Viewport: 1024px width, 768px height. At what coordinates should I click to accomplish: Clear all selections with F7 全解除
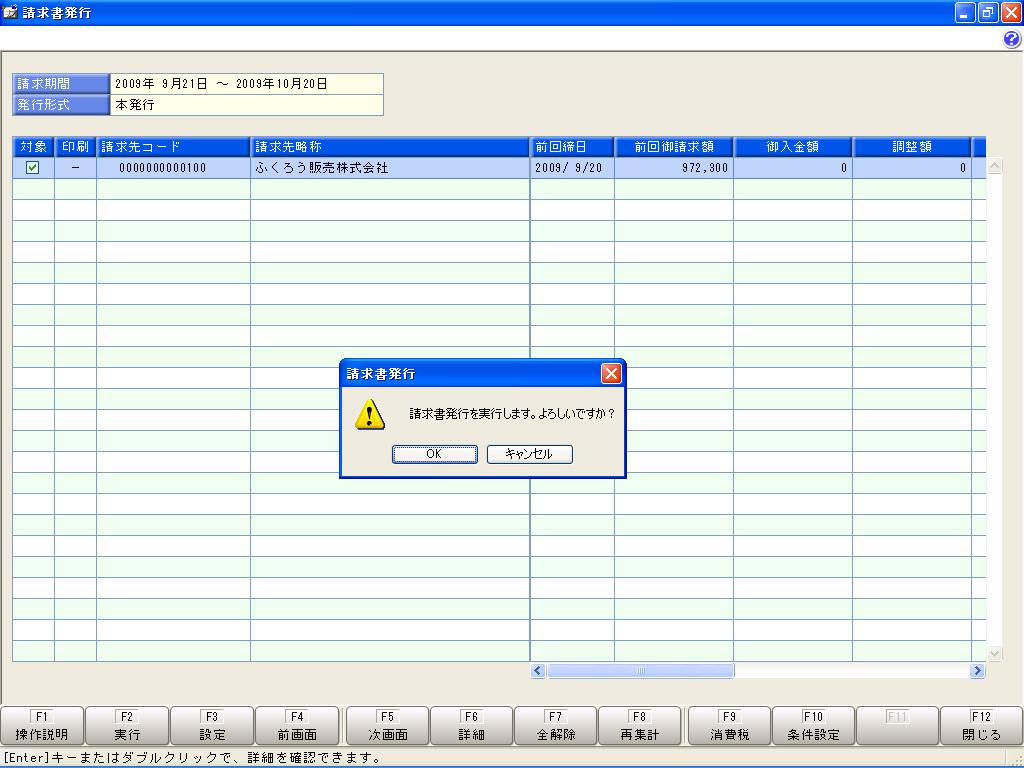pyautogui.click(x=556, y=726)
